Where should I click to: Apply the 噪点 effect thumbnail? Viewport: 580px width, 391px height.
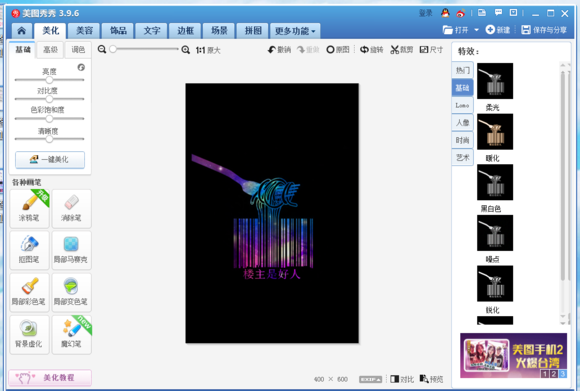pos(495,233)
